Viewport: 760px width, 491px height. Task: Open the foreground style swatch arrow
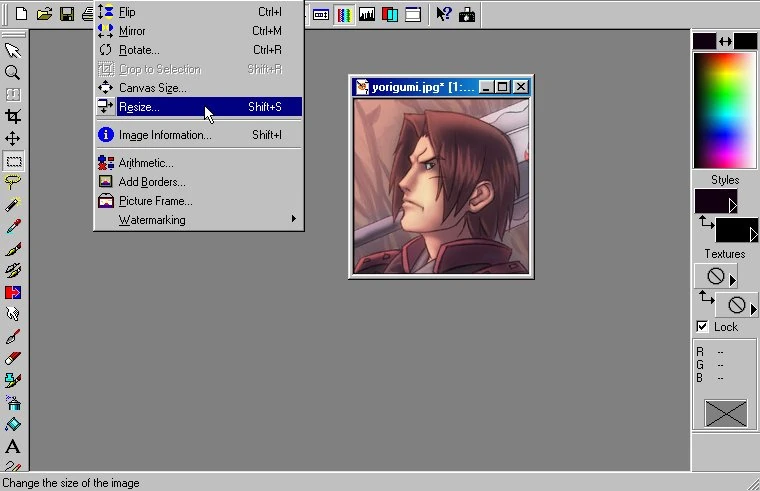(x=732, y=206)
